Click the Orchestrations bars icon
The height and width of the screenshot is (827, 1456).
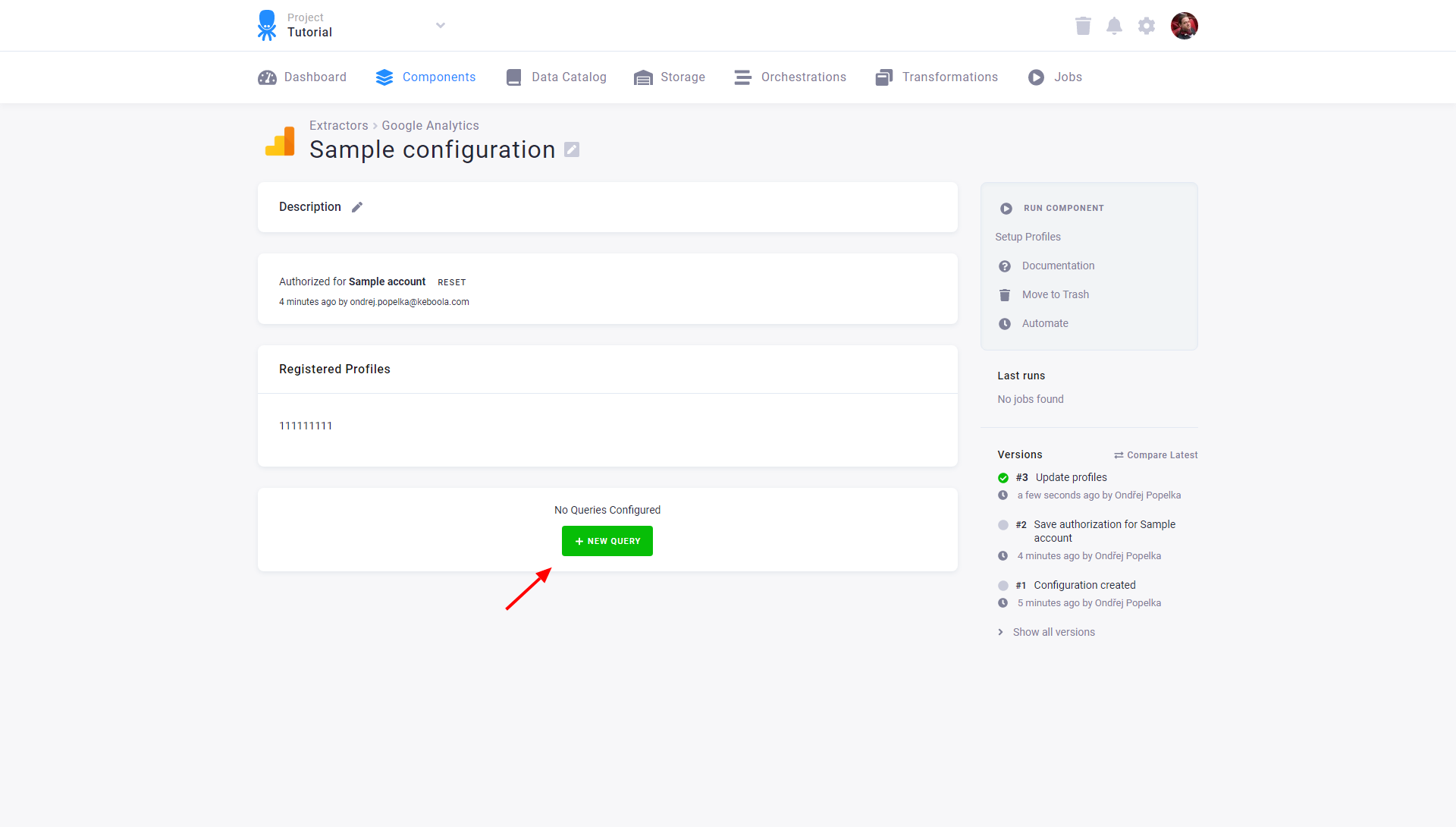[x=742, y=77]
